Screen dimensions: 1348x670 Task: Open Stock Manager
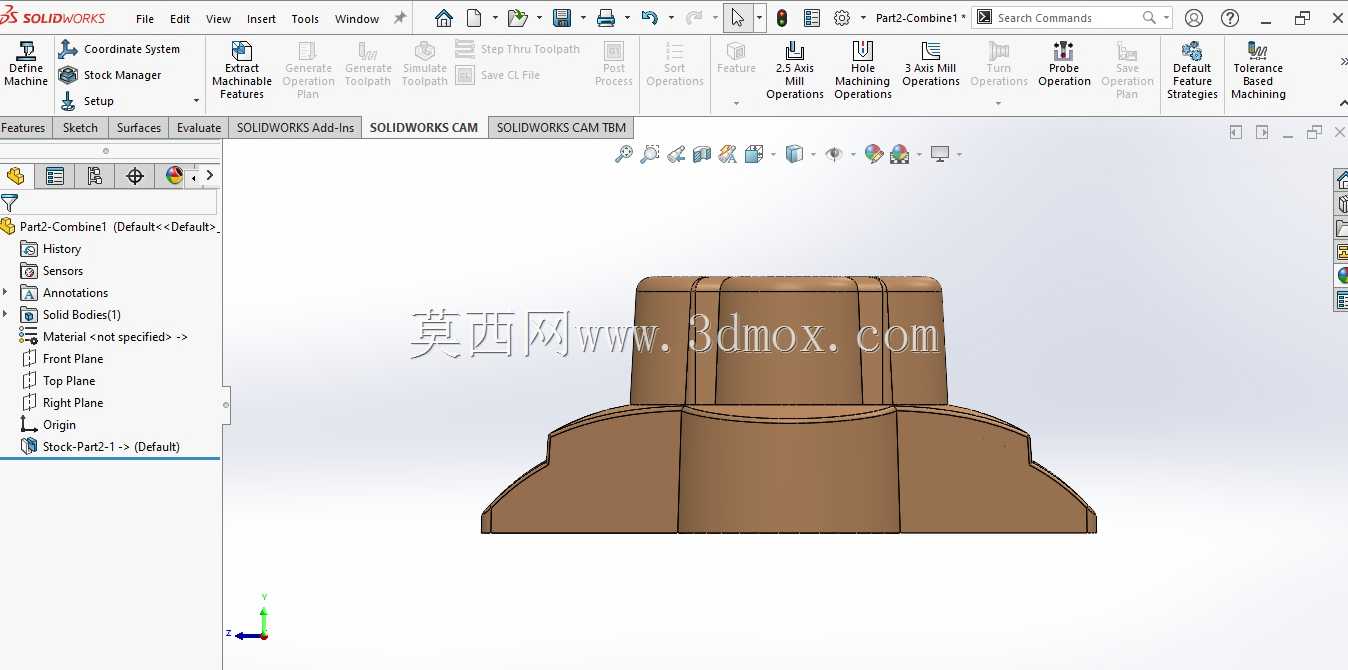point(110,75)
